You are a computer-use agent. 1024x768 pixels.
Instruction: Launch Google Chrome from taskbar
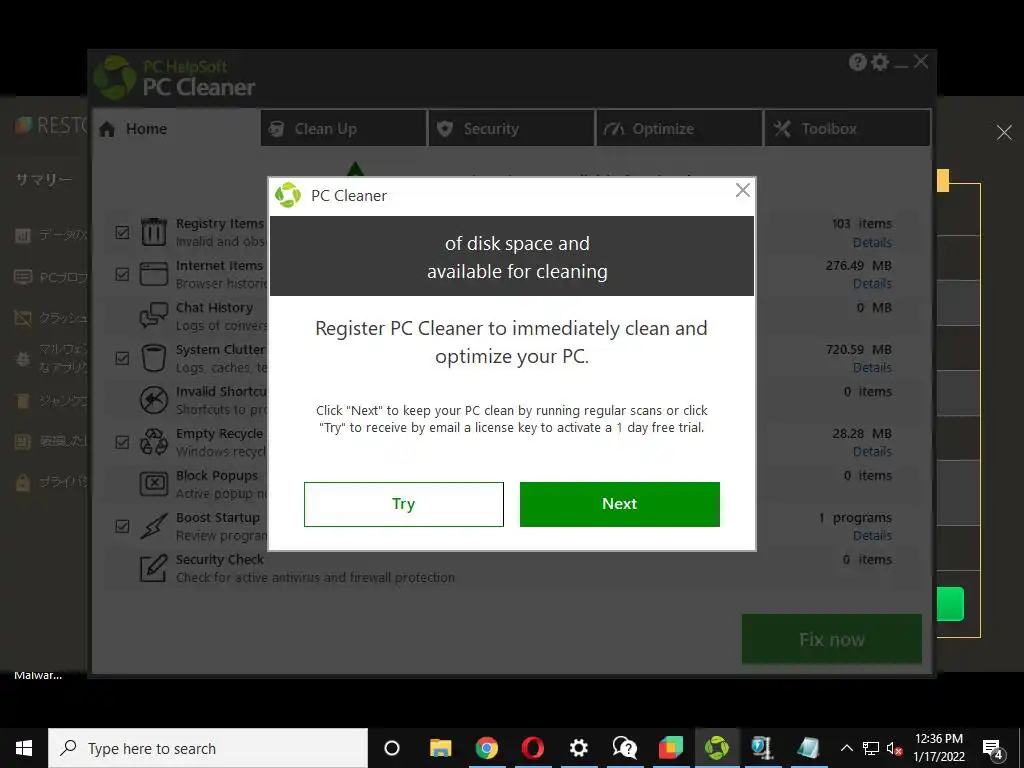coord(487,748)
